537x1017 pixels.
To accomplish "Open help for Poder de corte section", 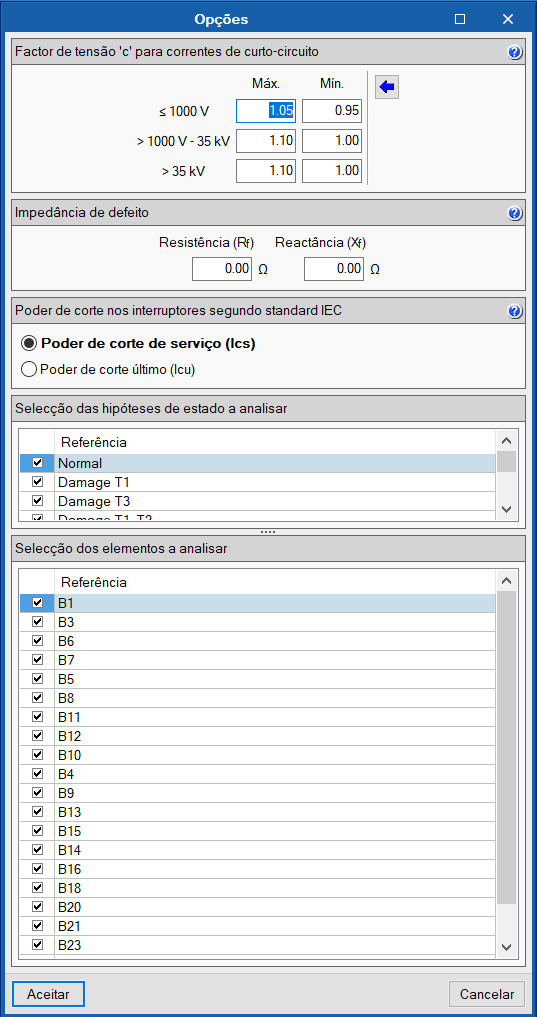I will pos(515,311).
